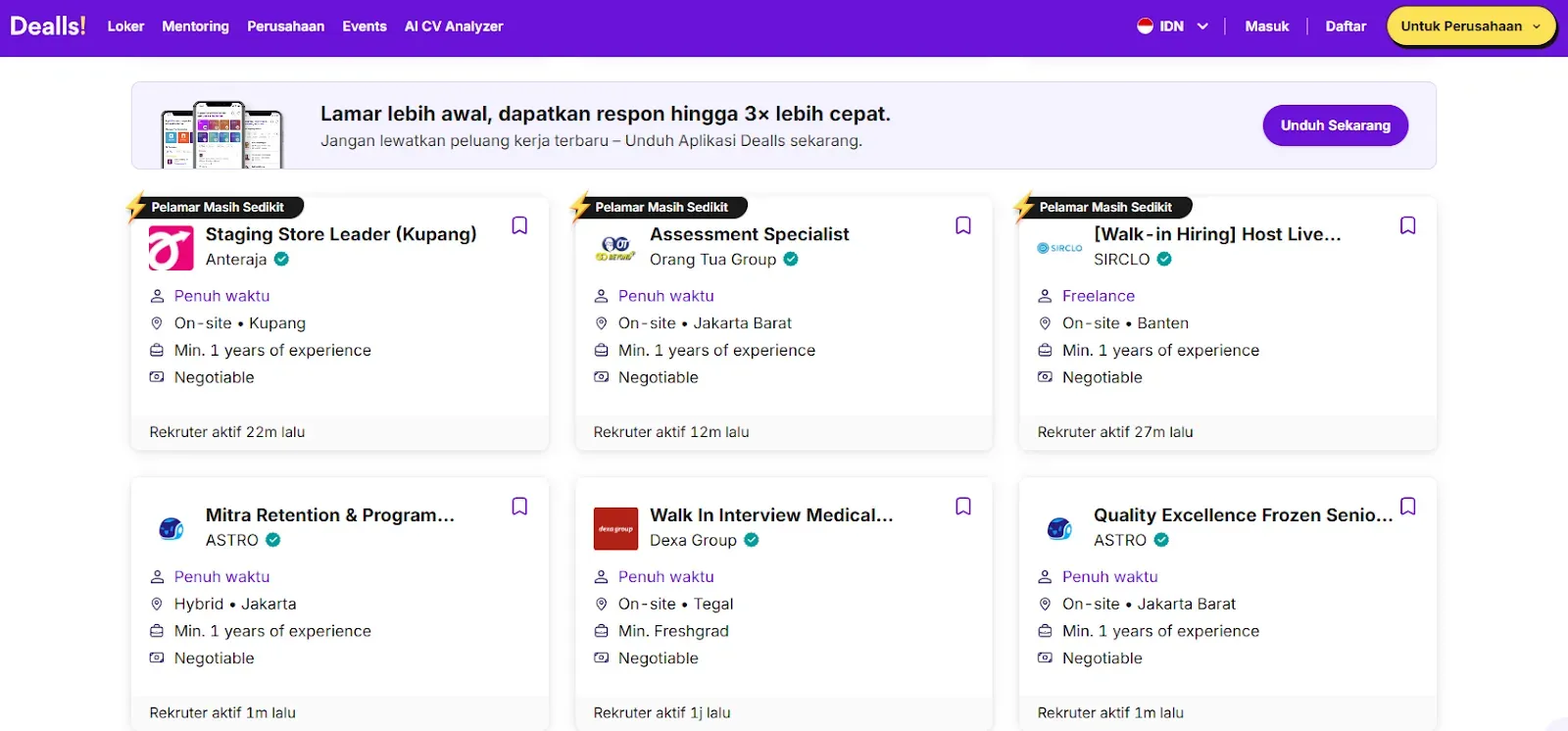
Task: Click the verified badge next to Orang Tua Group
Action: (791, 260)
